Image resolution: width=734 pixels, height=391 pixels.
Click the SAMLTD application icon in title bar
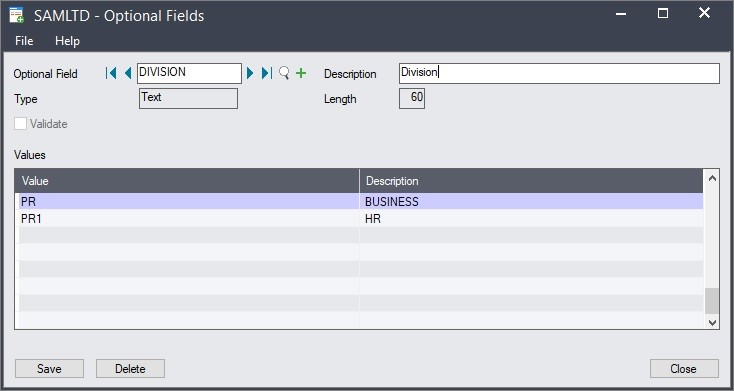16,15
